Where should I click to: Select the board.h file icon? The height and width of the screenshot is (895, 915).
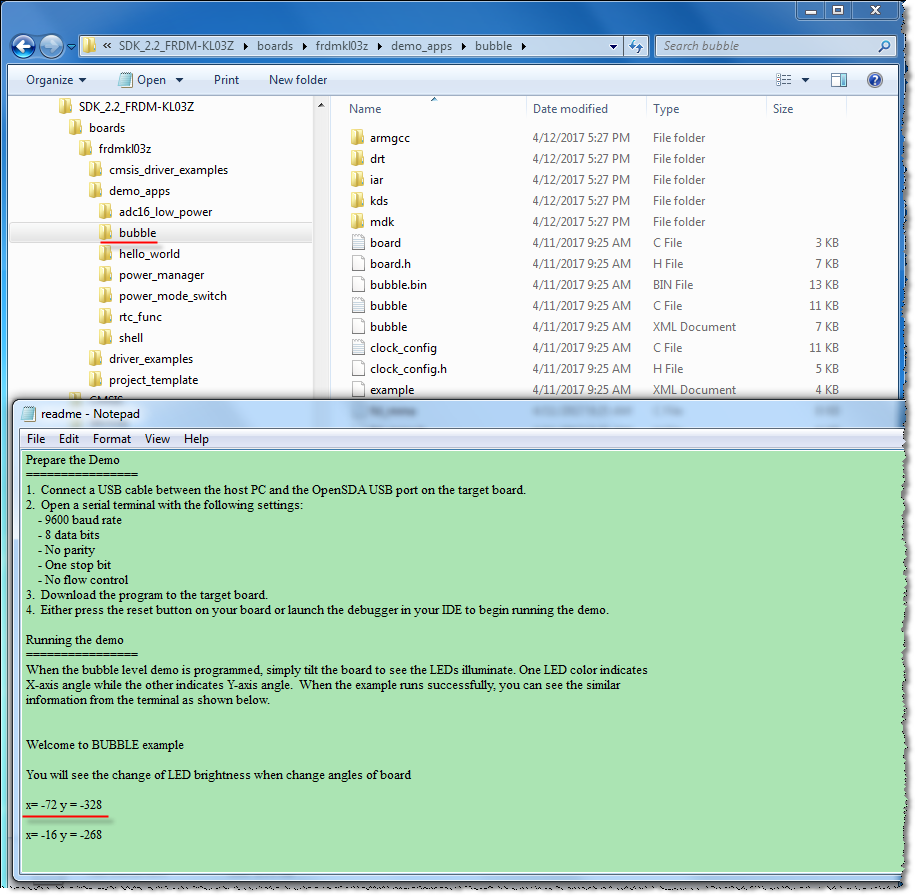pyautogui.click(x=358, y=264)
